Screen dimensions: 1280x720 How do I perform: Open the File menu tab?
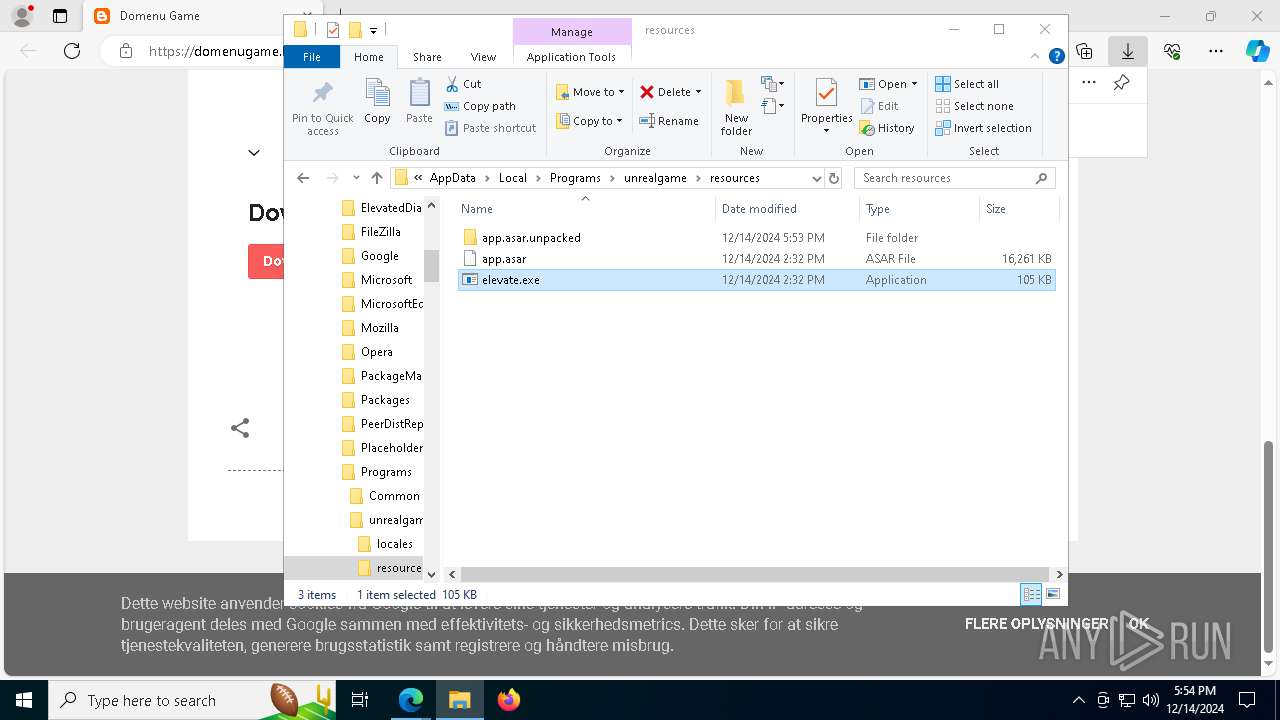click(312, 57)
